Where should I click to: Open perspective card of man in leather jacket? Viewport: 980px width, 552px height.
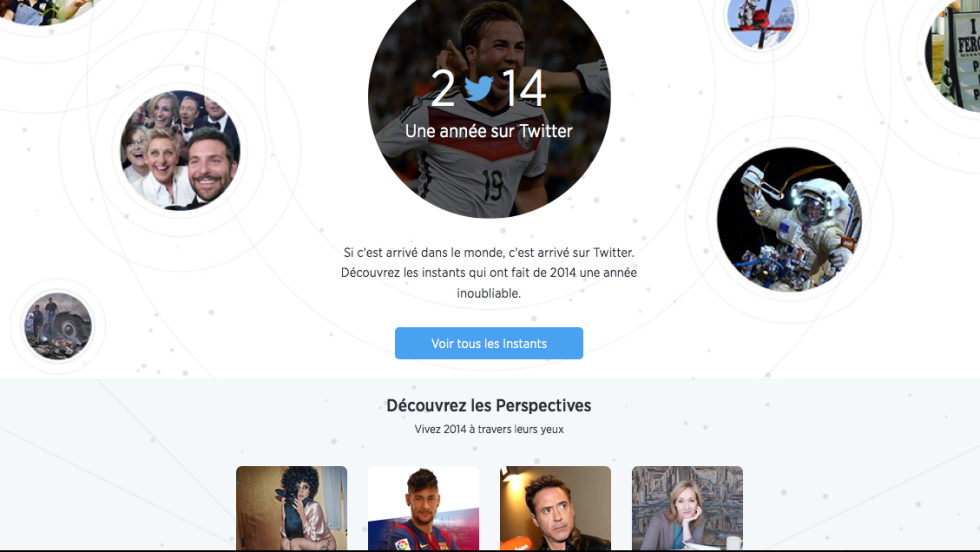(555, 508)
